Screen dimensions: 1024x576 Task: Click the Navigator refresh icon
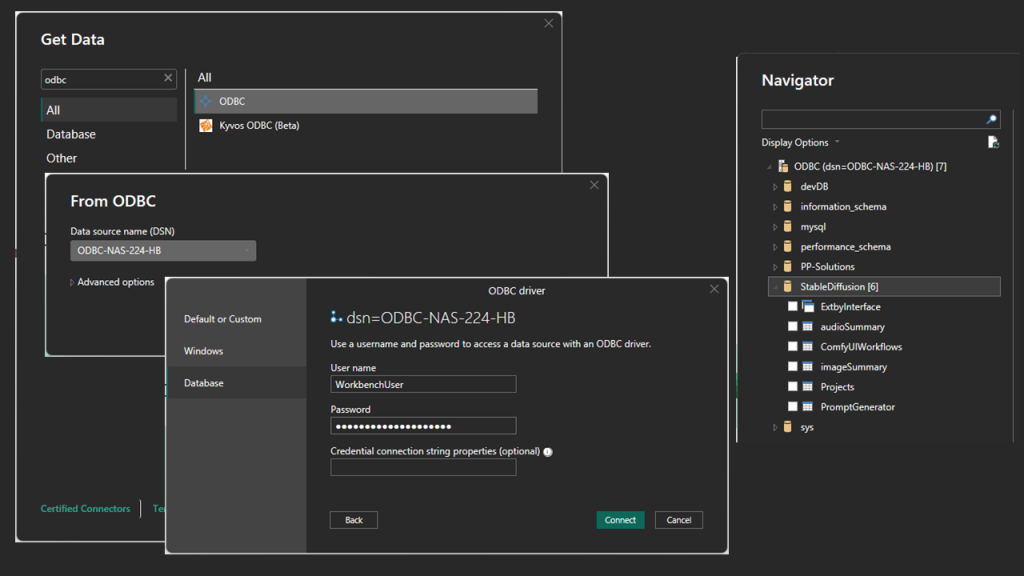tap(993, 143)
